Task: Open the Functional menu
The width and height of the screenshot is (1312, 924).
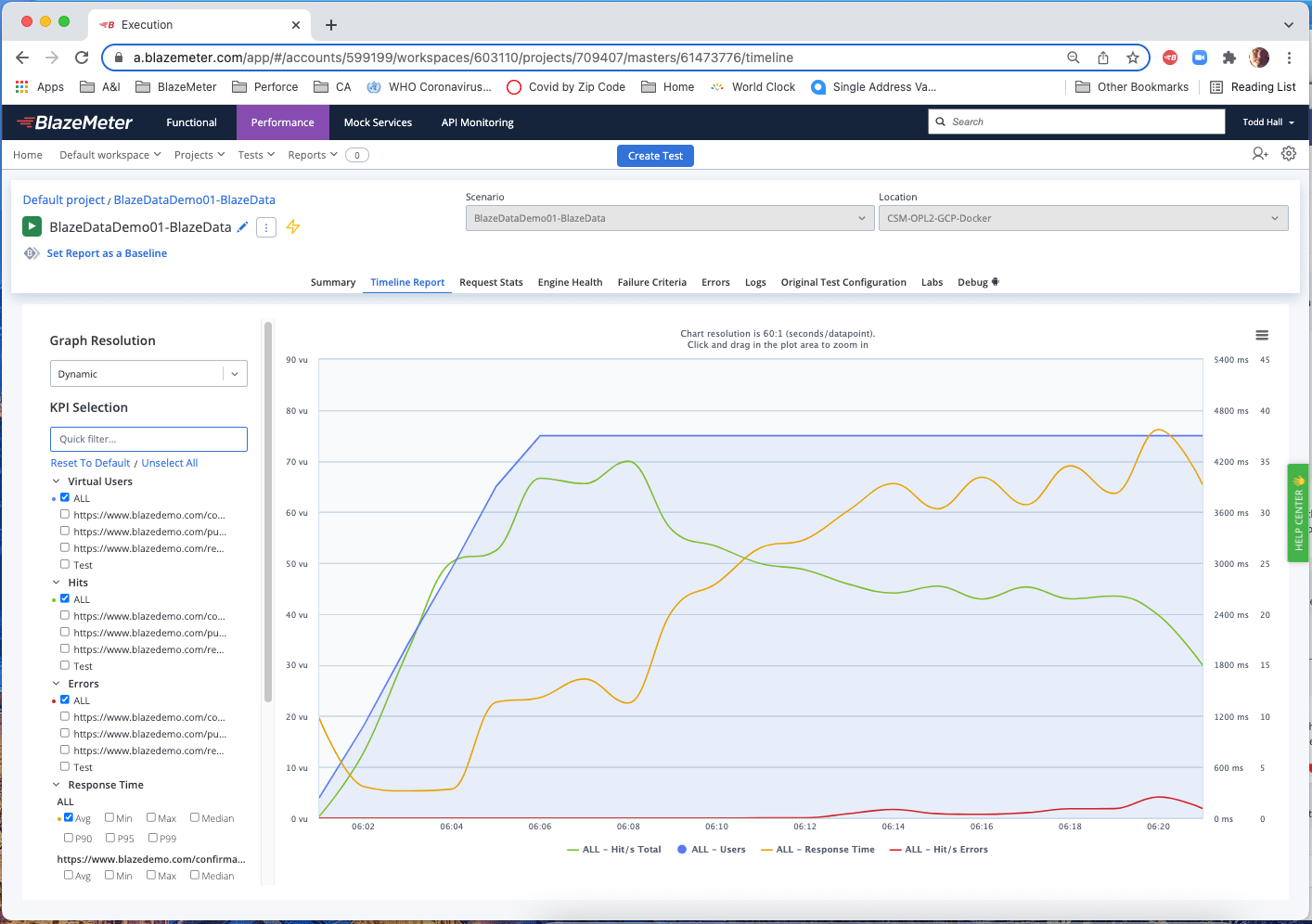Action: [x=191, y=122]
